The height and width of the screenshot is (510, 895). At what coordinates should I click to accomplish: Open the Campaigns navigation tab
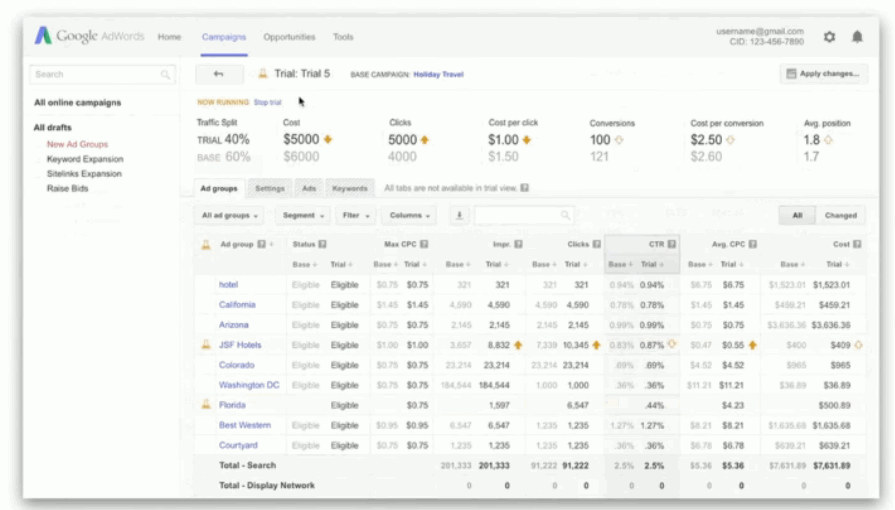[224, 37]
